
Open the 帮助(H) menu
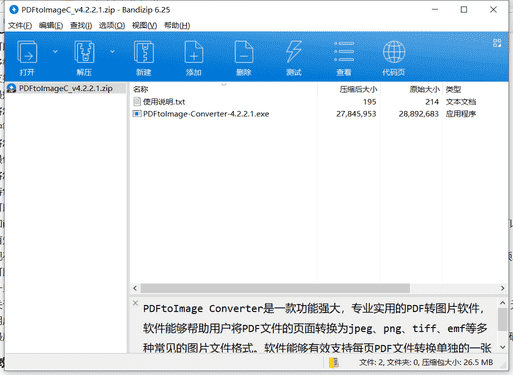(x=177, y=26)
